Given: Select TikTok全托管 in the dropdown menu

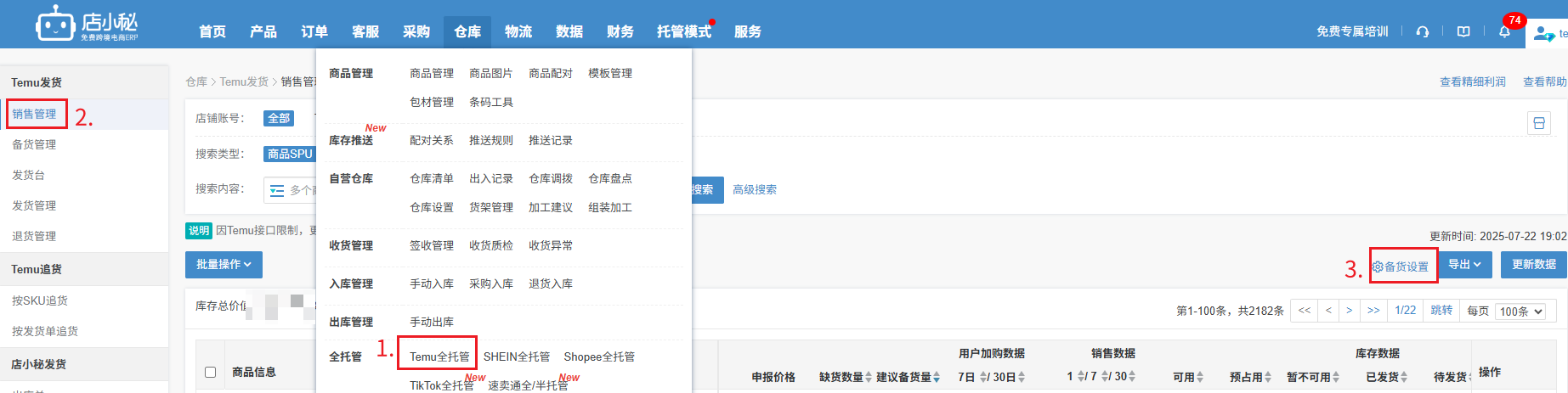Looking at the screenshot, I should pos(441,385).
